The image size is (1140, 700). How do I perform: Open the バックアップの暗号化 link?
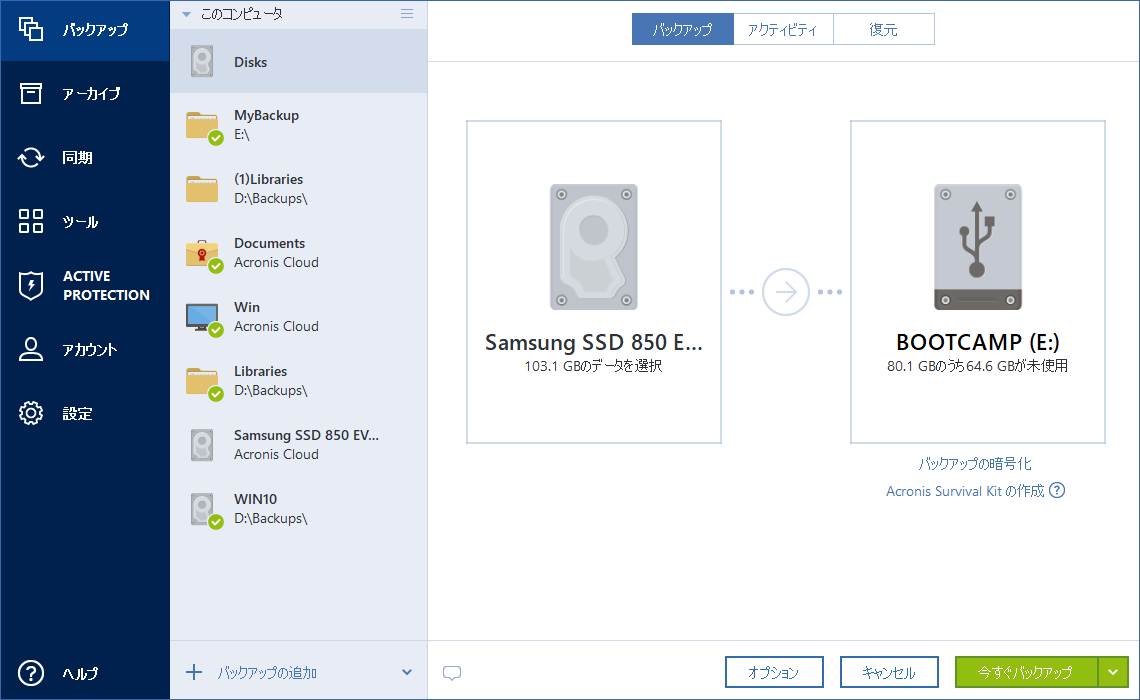(x=974, y=464)
